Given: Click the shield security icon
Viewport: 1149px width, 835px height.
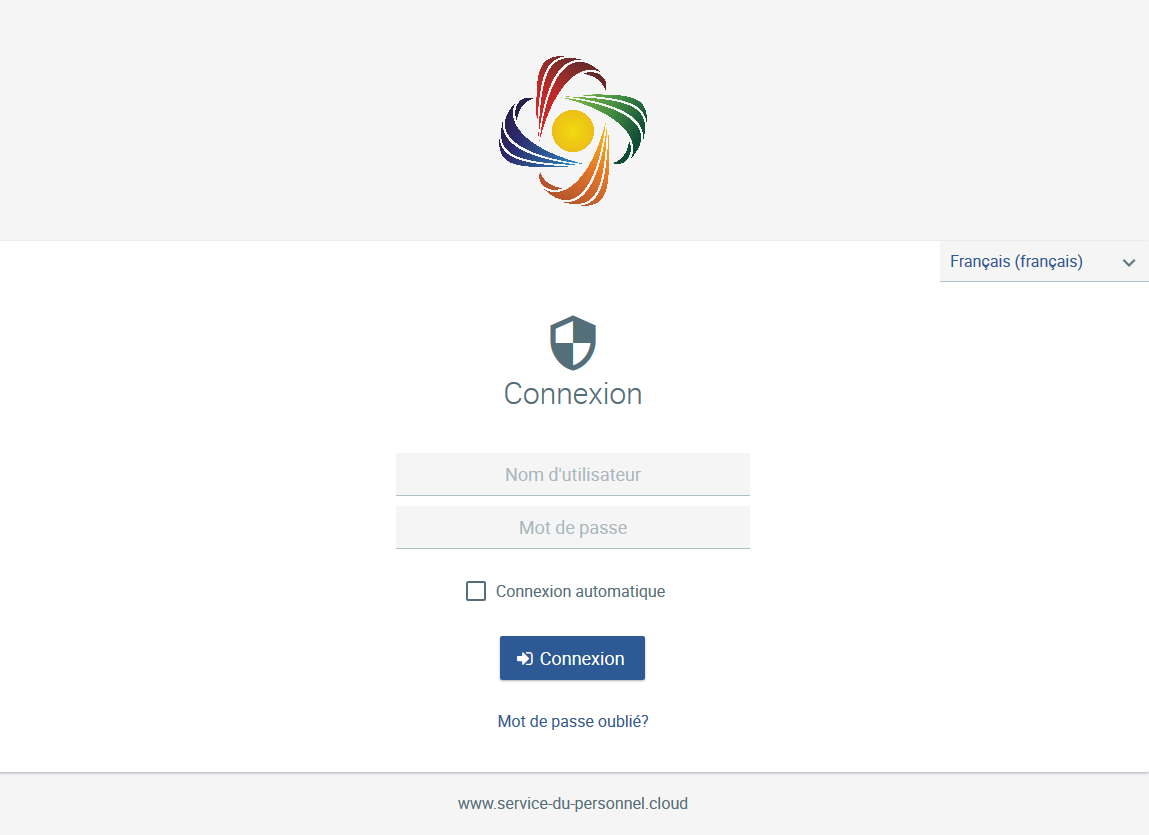Looking at the screenshot, I should tap(573, 343).
